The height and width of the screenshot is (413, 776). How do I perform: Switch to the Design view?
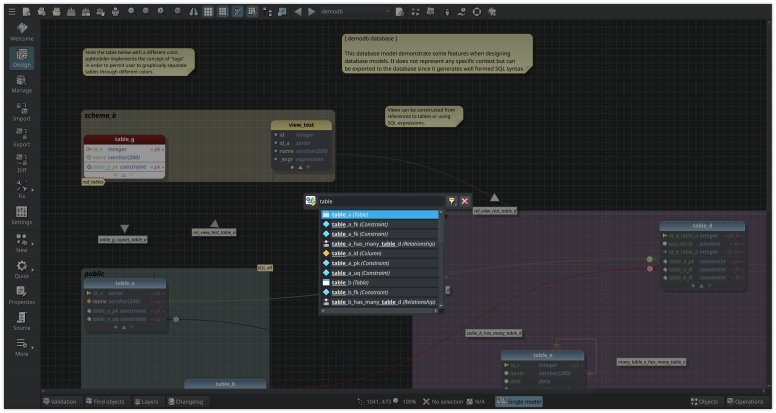(x=22, y=58)
